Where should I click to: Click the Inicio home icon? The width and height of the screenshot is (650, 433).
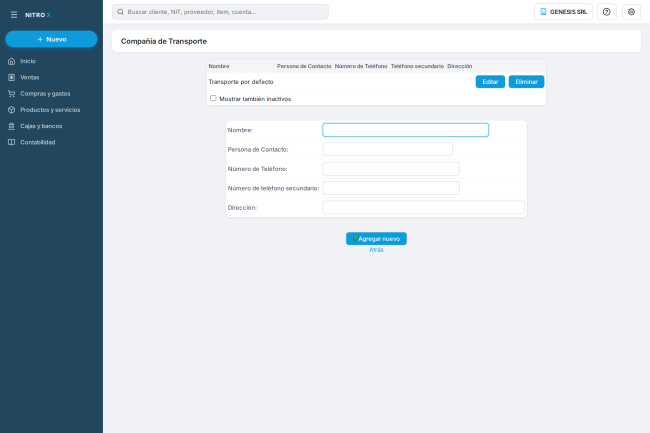coord(12,61)
